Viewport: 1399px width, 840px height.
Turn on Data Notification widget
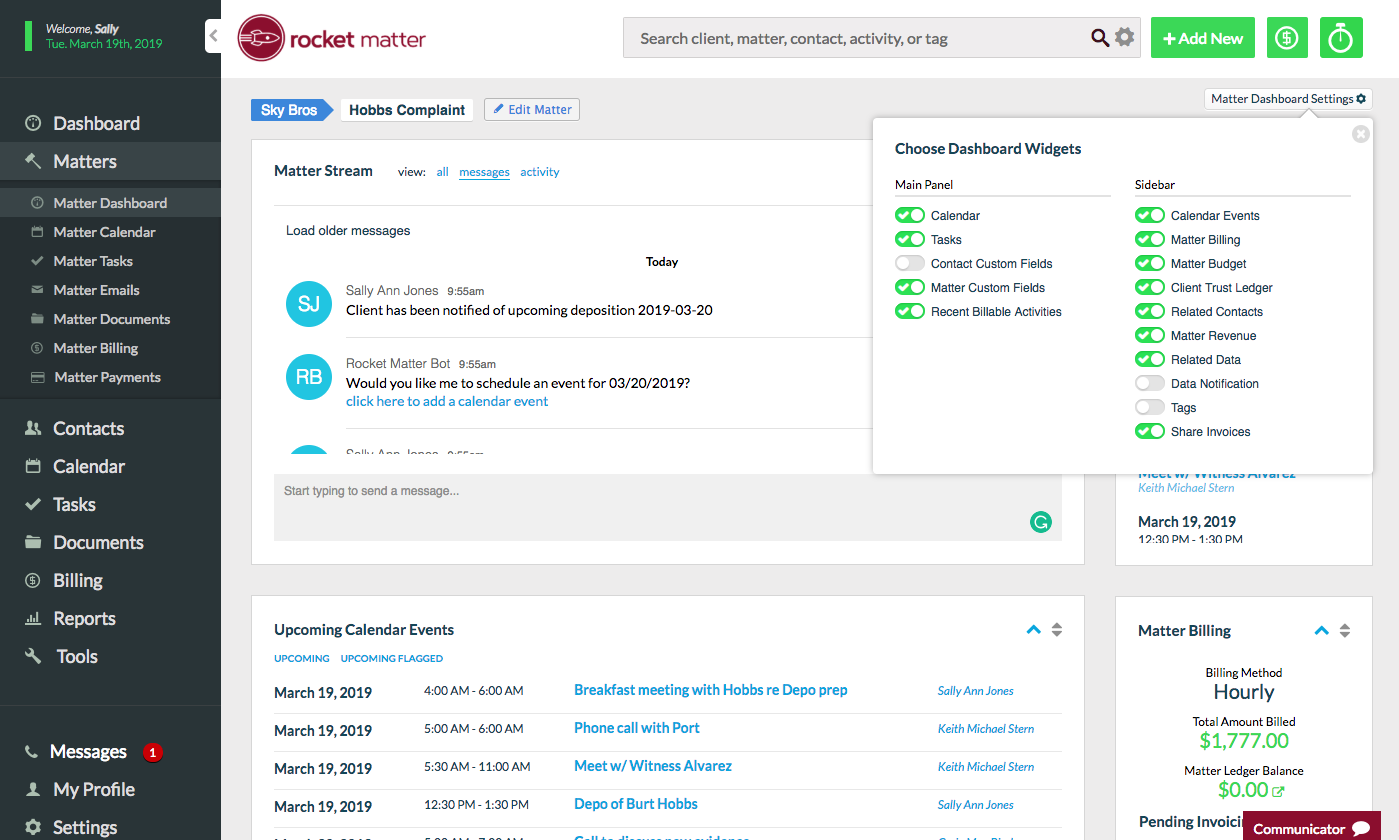pyautogui.click(x=1150, y=383)
